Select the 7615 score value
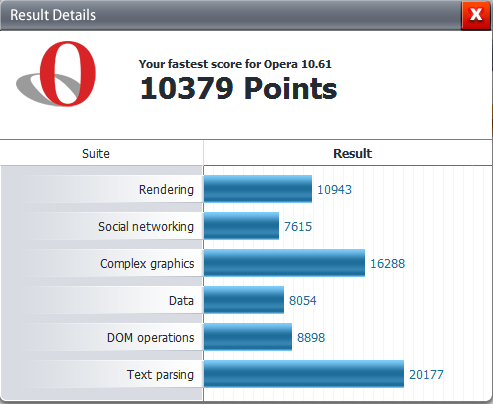This screenshot has width=493, height=404. 298,227
